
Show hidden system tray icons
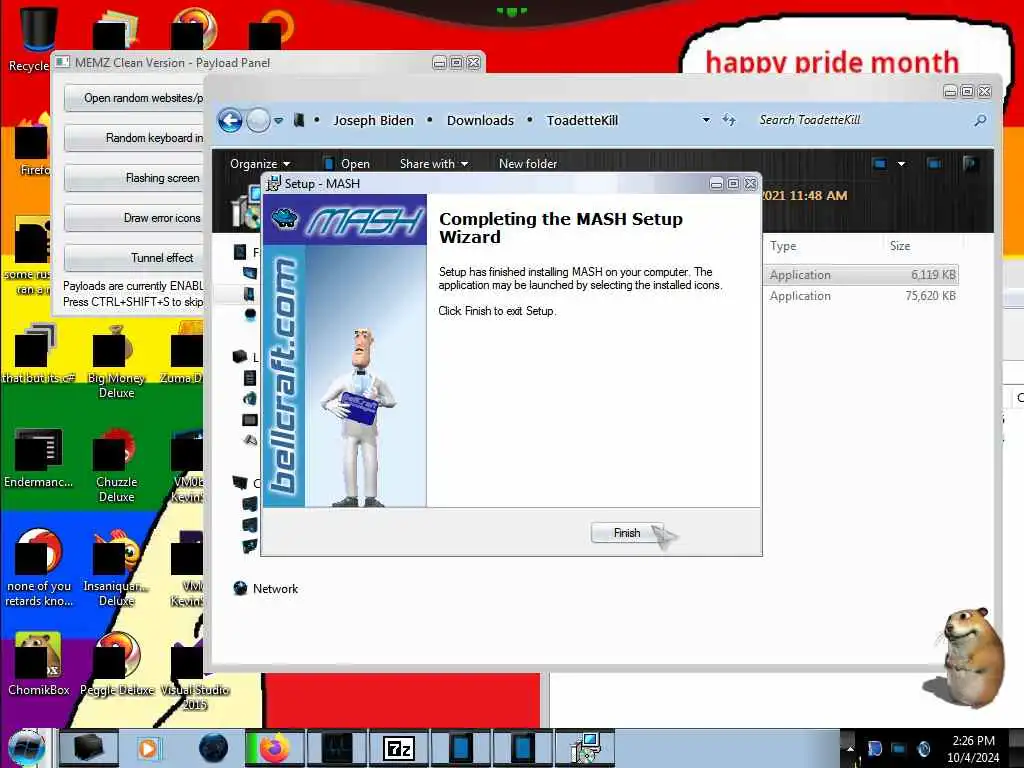[x=850, y=749]
